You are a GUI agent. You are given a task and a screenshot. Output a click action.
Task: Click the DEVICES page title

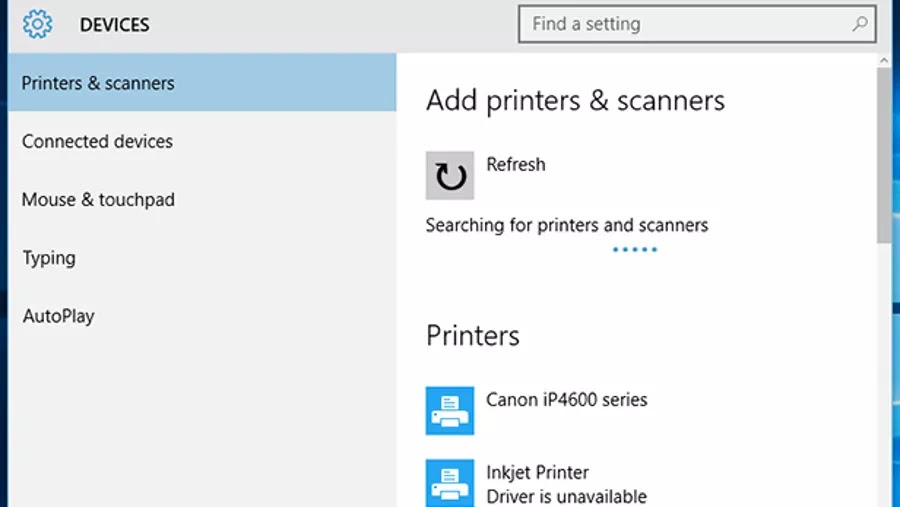(114, 25)
